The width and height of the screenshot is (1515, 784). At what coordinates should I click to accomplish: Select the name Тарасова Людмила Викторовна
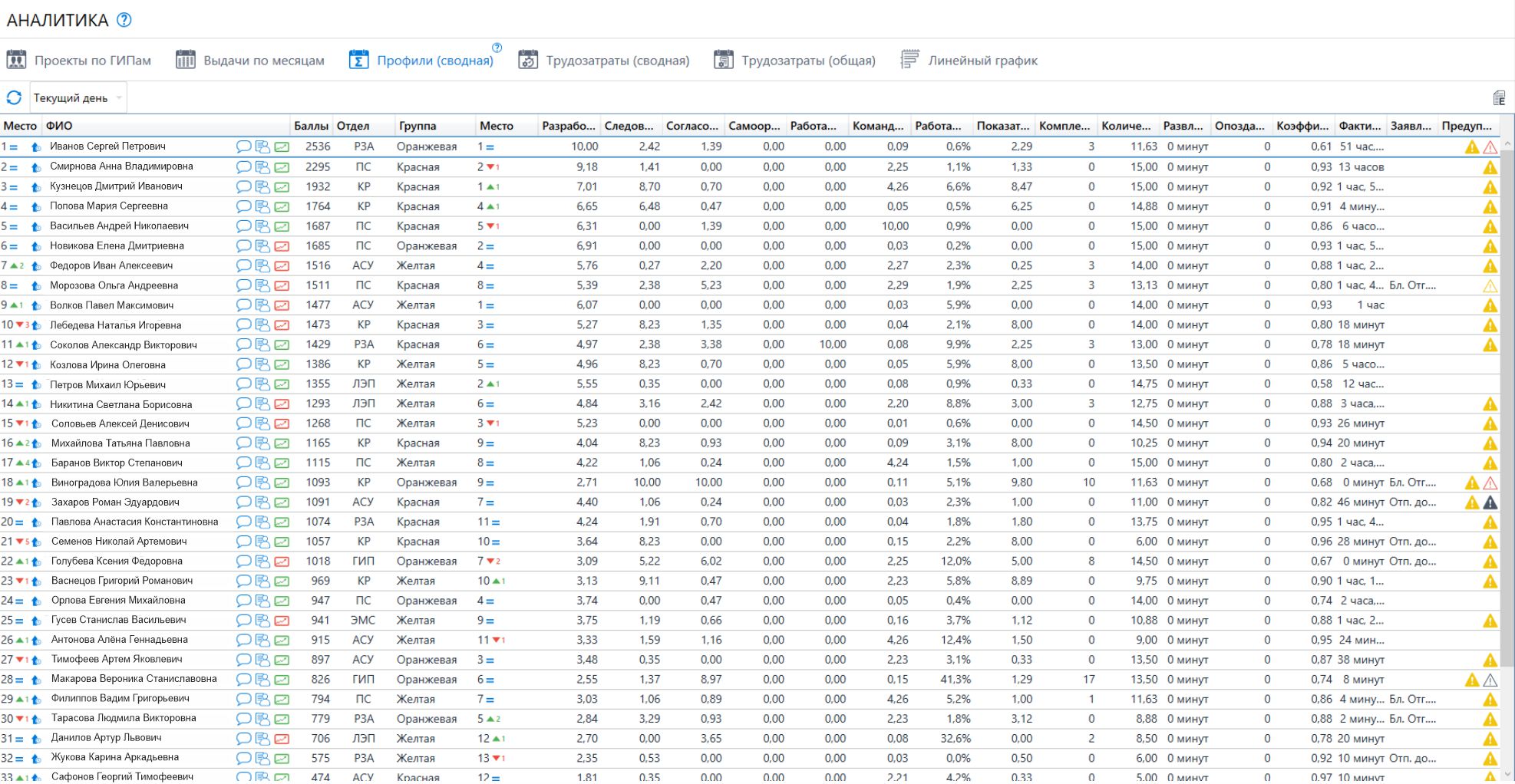(x=124, y=719)
